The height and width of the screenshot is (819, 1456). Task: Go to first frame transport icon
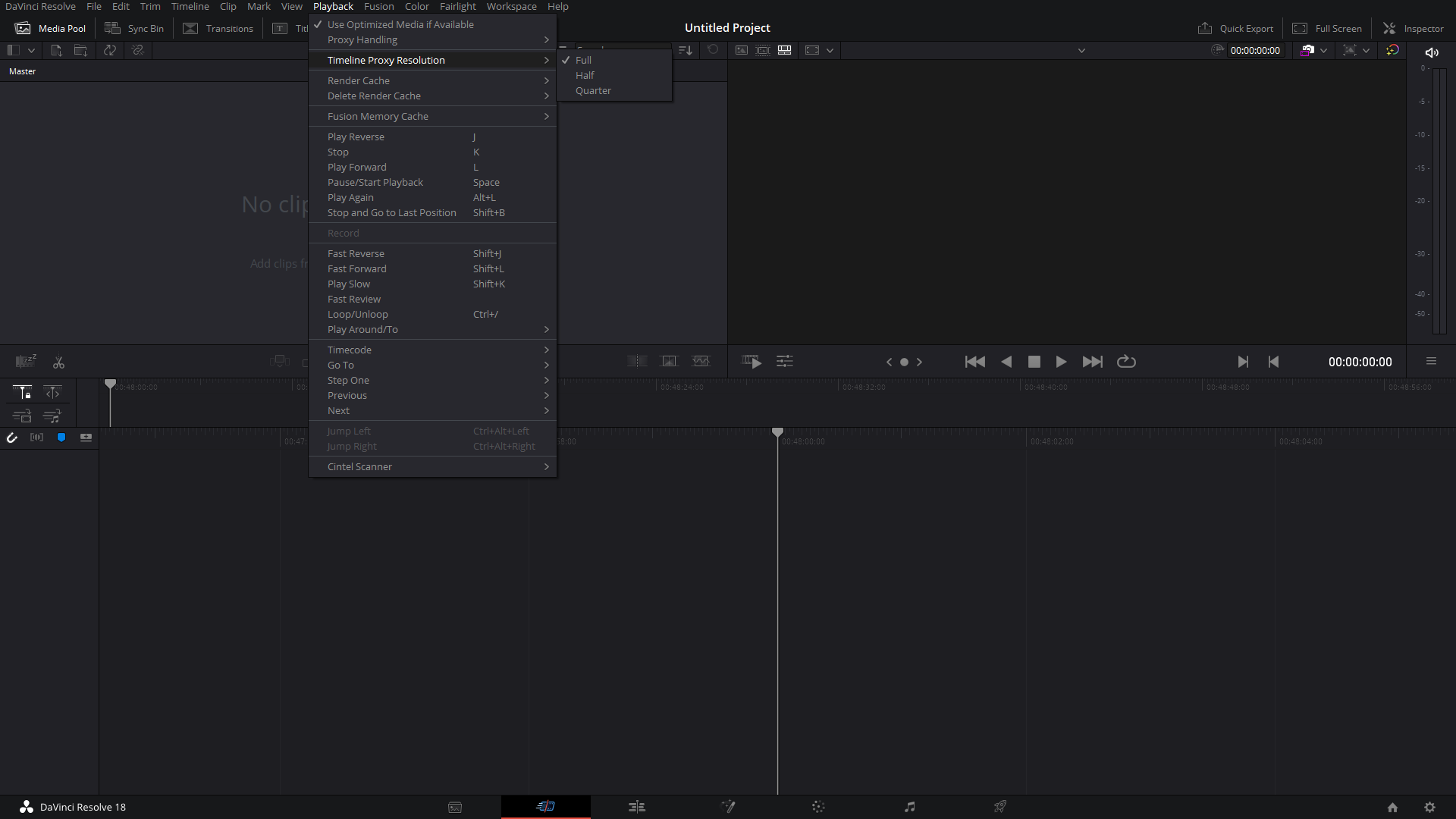point(974,362)
